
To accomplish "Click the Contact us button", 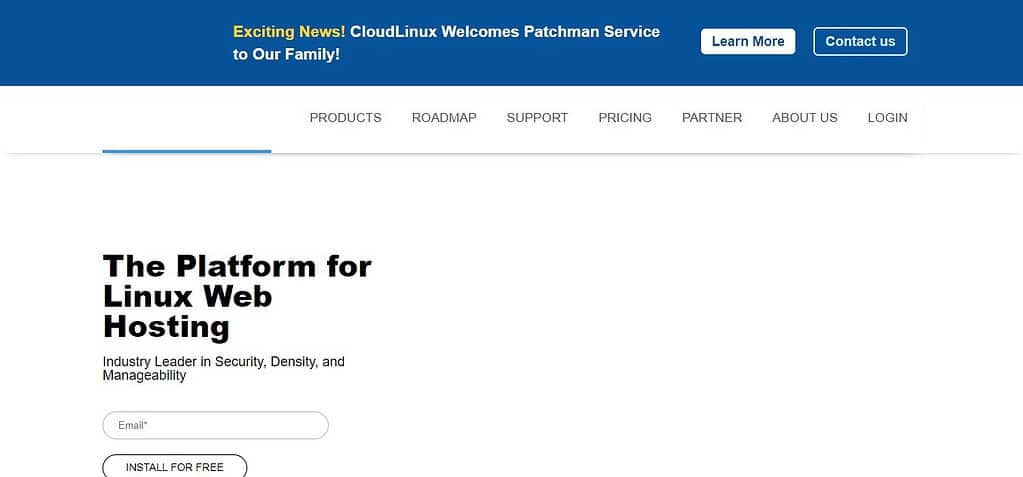I will pos(860,41).
